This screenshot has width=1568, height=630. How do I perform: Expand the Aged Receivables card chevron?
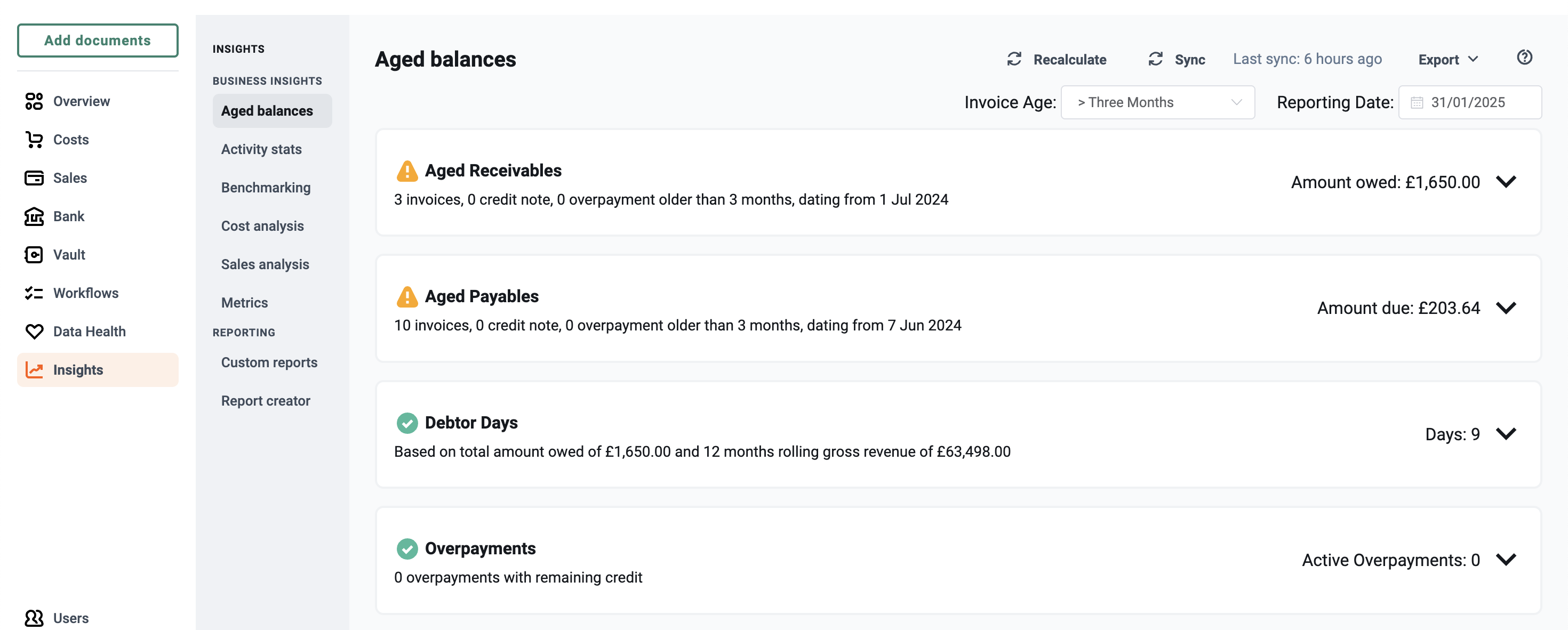point(1506,182)
